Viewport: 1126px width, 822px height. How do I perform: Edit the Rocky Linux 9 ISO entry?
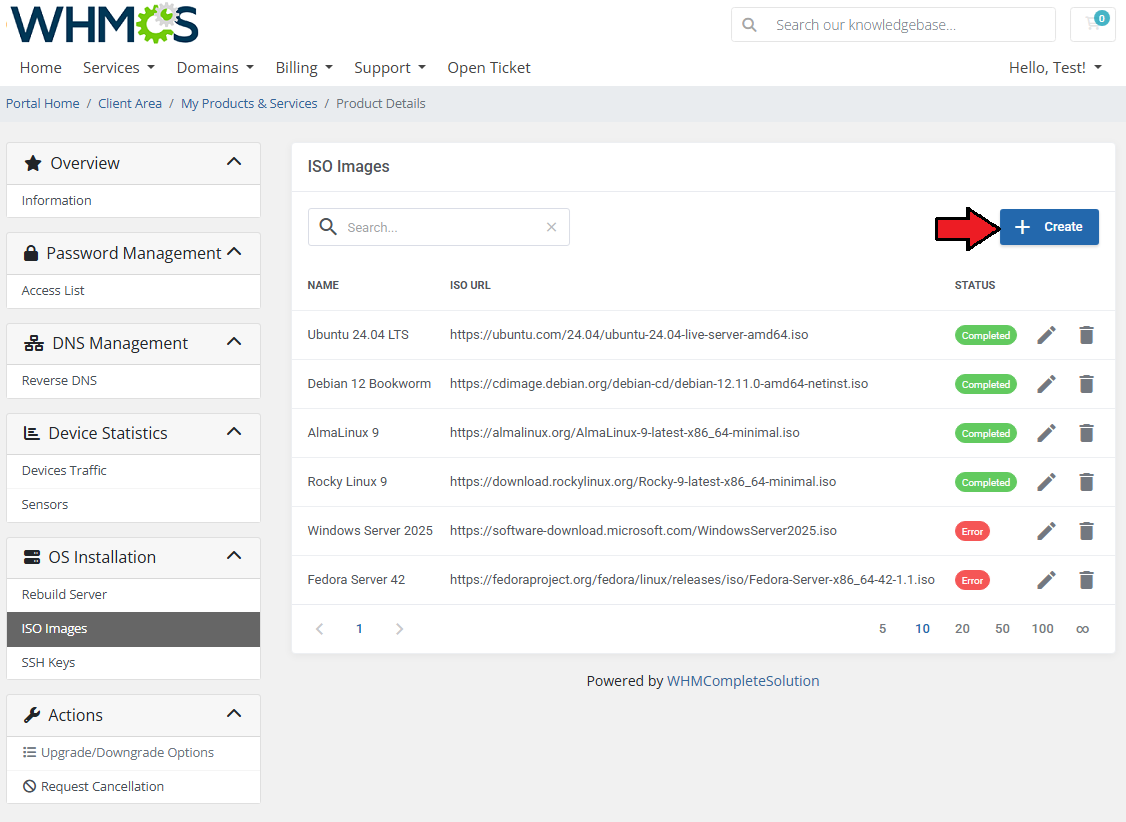pyautogui.click(x=1046, y=482)
